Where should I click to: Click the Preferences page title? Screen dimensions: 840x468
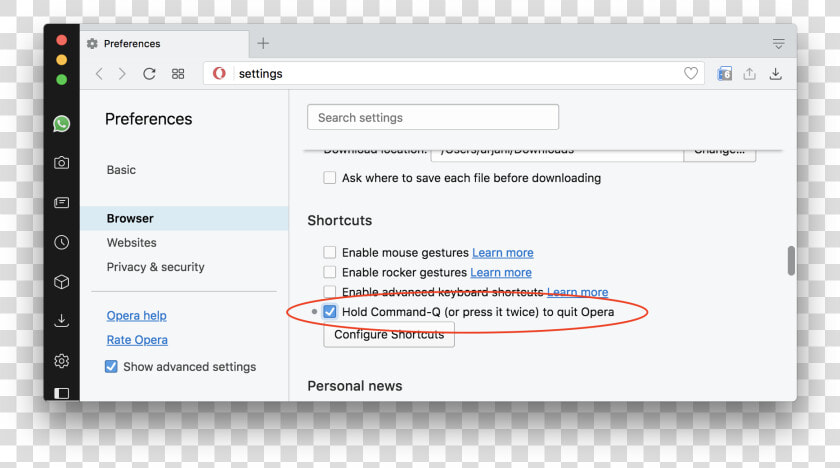(148, 119)
